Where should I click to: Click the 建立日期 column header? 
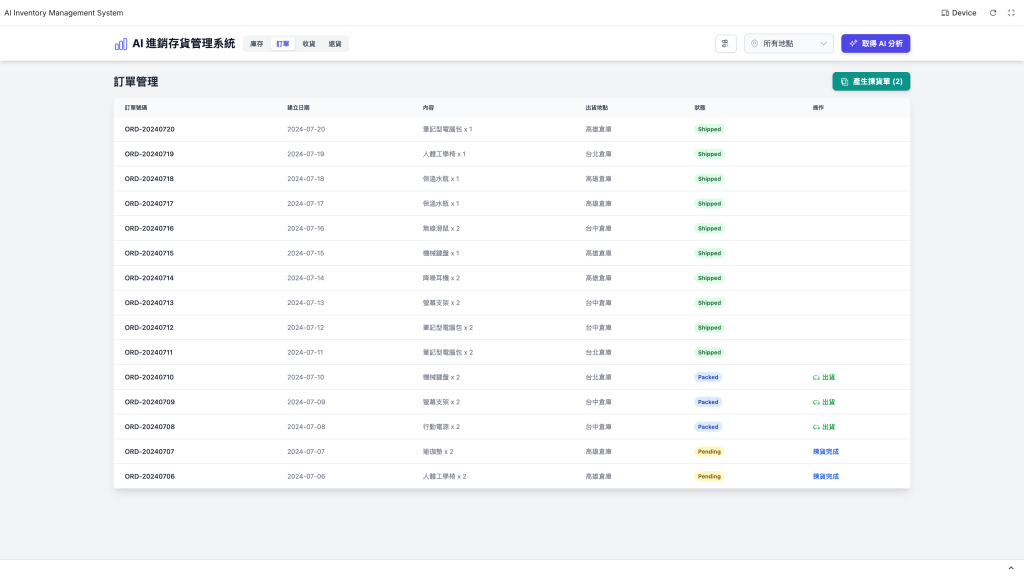tap(298, 108)
